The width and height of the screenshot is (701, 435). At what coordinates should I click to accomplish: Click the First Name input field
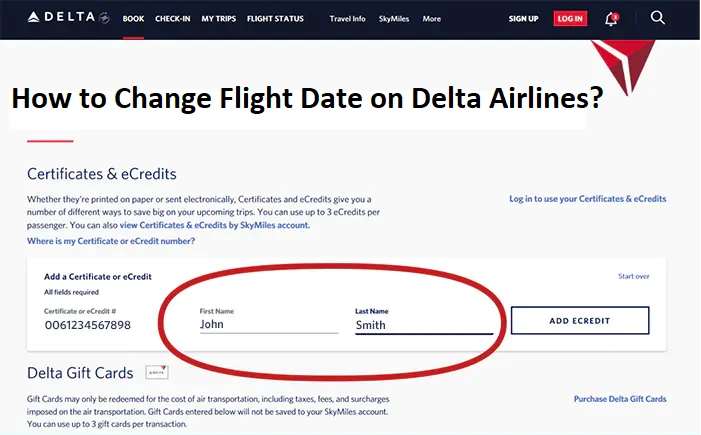268,324
